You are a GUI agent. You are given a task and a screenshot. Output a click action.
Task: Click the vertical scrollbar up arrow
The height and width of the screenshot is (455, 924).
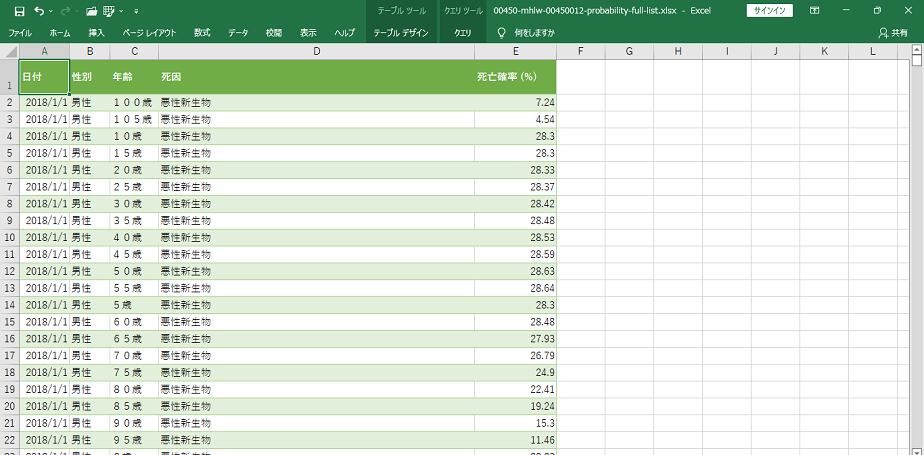pyautogui.click(x=918, y=51)
